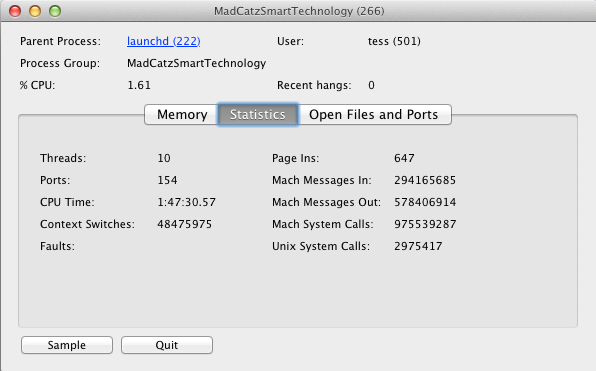Viewport: 596px width, 371px height.
Task: Click the Process Group value MadCatzSmartTechnology
Action: coord(197,63)
